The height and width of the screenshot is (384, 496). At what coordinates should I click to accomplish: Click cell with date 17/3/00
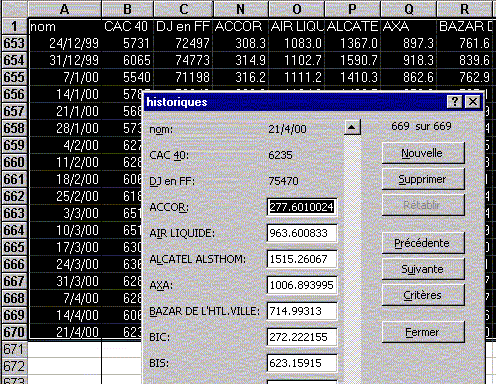[x=65, y=247]
